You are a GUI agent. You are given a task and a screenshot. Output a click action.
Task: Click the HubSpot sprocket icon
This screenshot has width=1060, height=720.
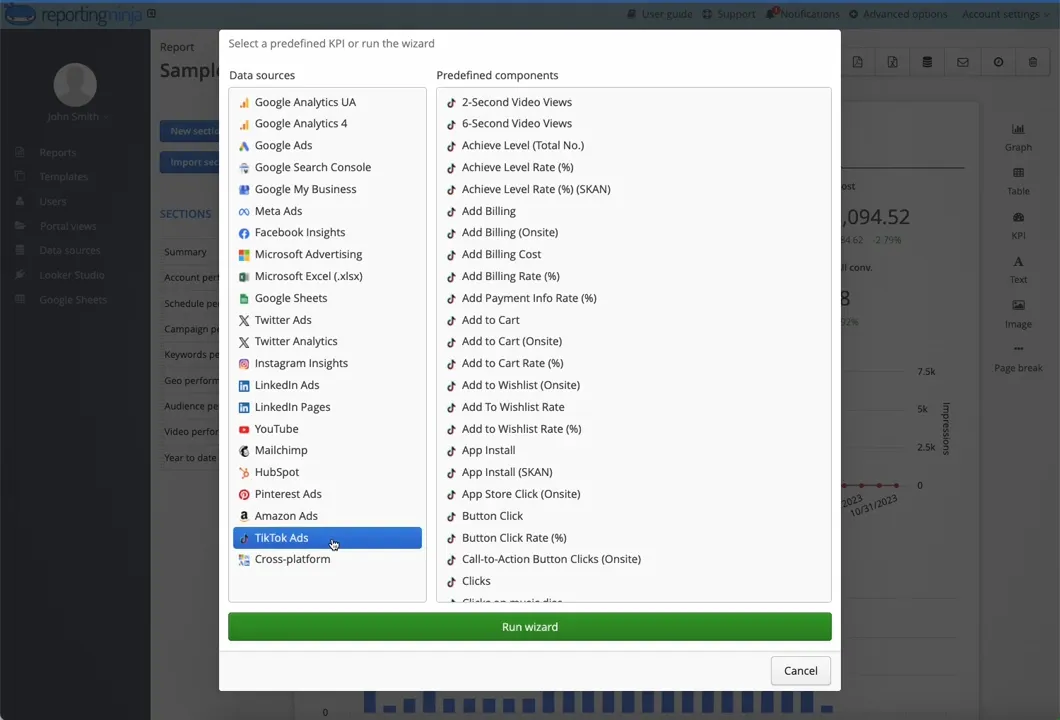(x=244, y=473)
